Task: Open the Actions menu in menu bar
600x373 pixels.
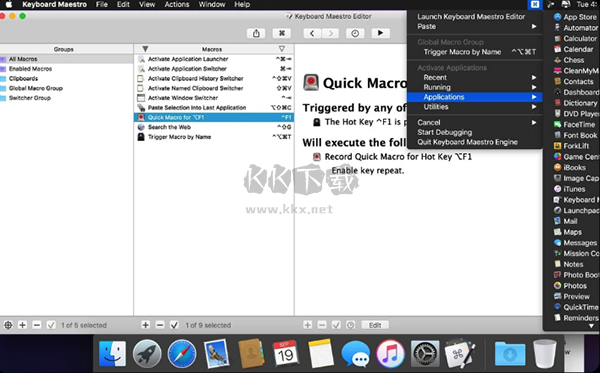Action: (x=177, y=5)
